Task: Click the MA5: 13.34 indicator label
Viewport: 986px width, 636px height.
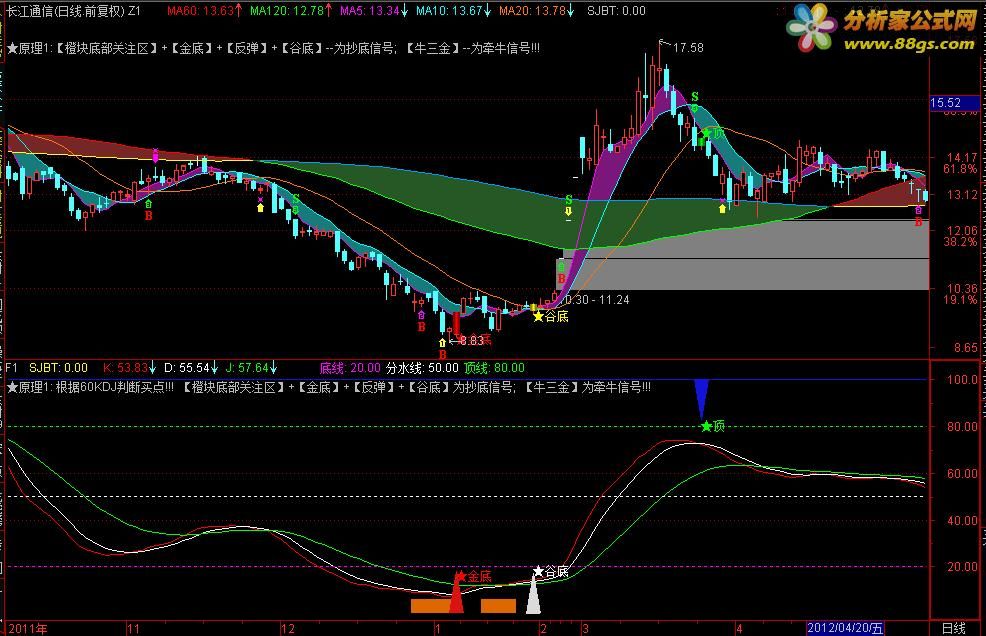Action: 374,11
